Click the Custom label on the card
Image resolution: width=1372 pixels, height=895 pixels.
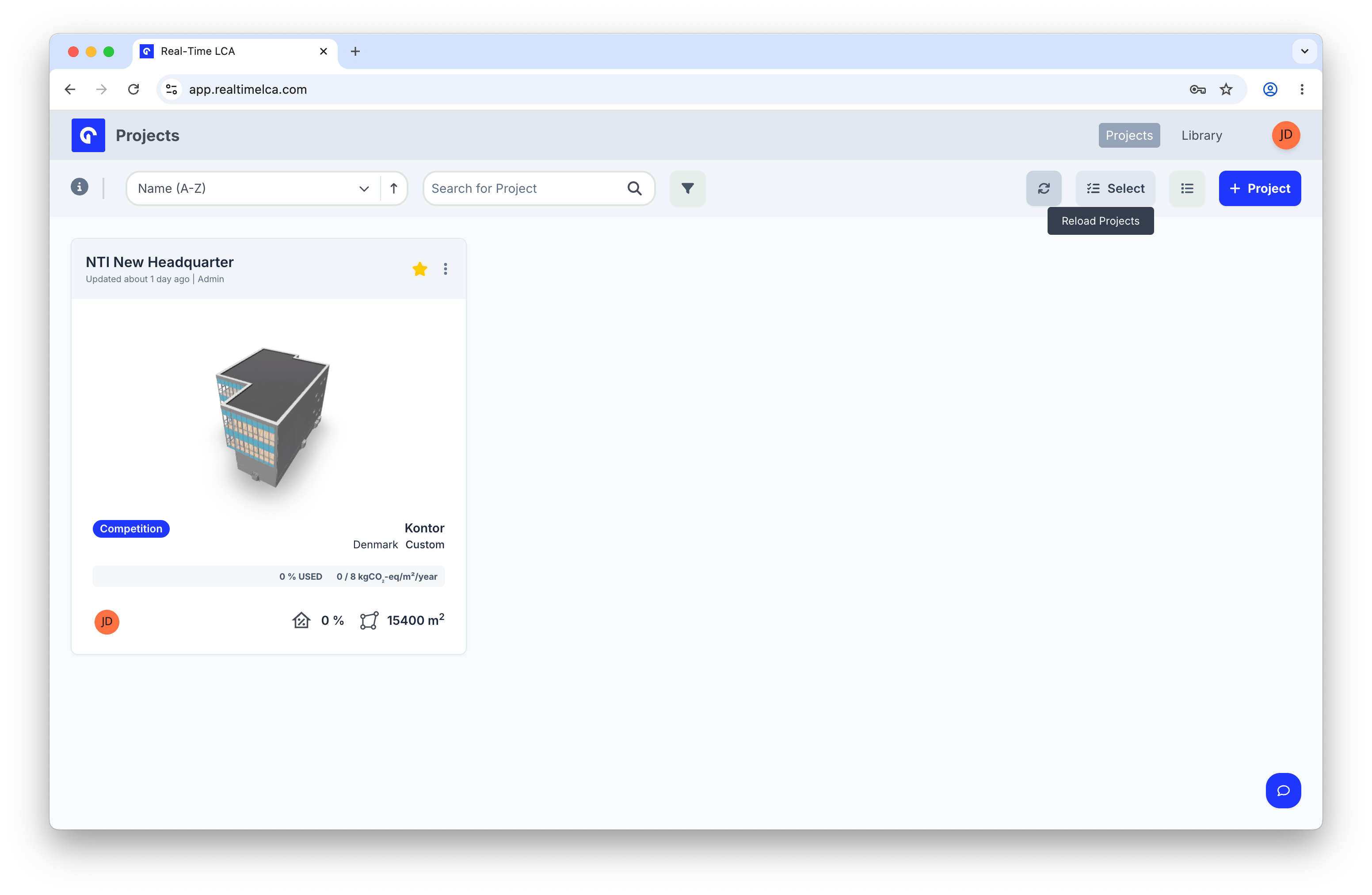pyautogui.click(x=425, y=544)
